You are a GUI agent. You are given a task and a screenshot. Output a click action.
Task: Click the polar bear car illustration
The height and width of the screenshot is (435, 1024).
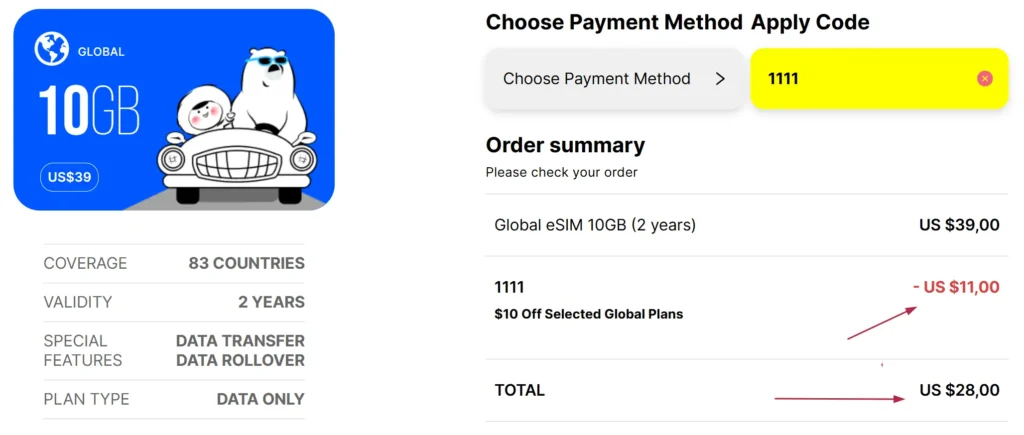point(237,125)
